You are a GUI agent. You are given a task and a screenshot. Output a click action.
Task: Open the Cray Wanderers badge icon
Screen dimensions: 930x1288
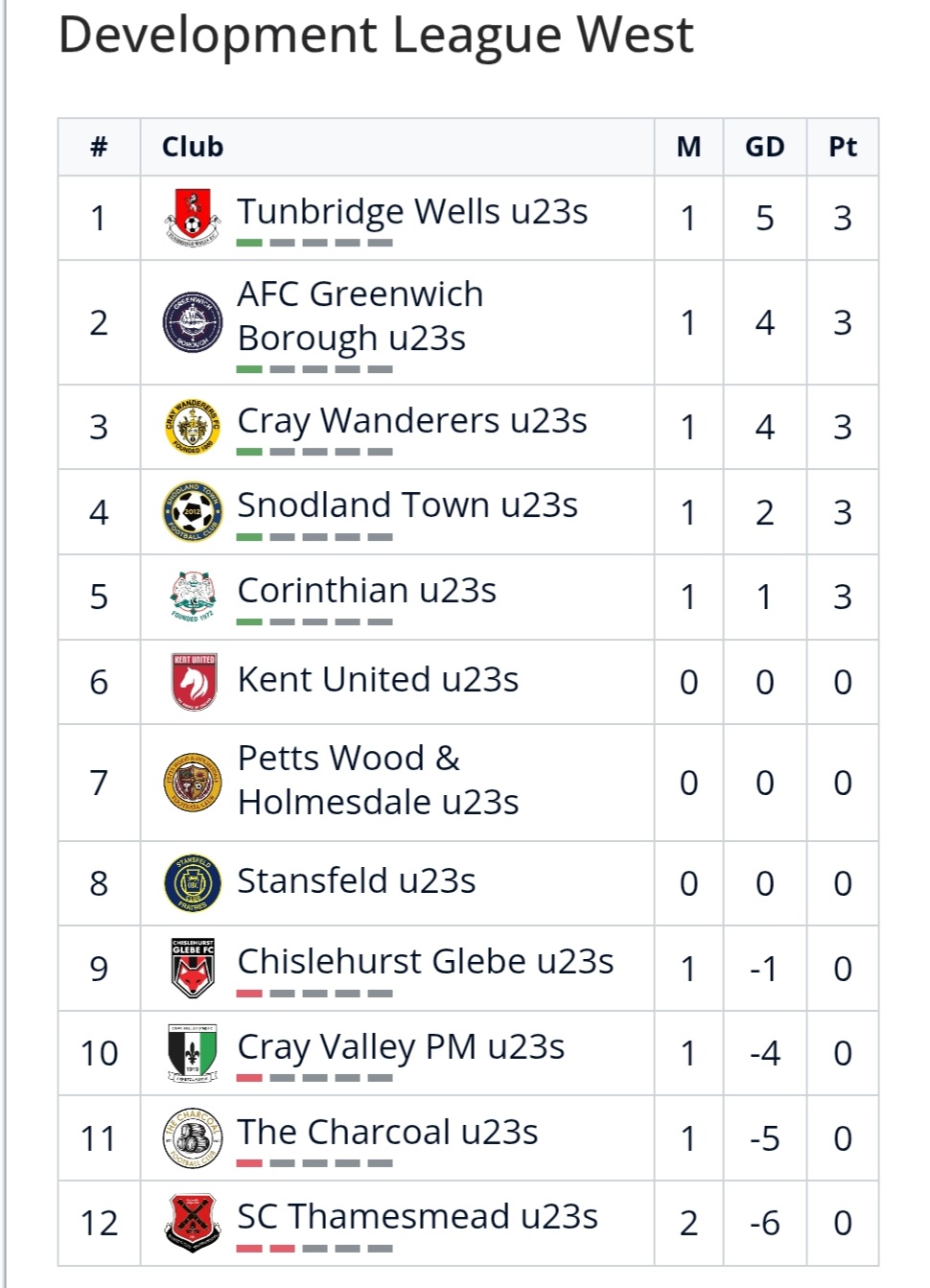pyautogui.click(x=192, y=427)
